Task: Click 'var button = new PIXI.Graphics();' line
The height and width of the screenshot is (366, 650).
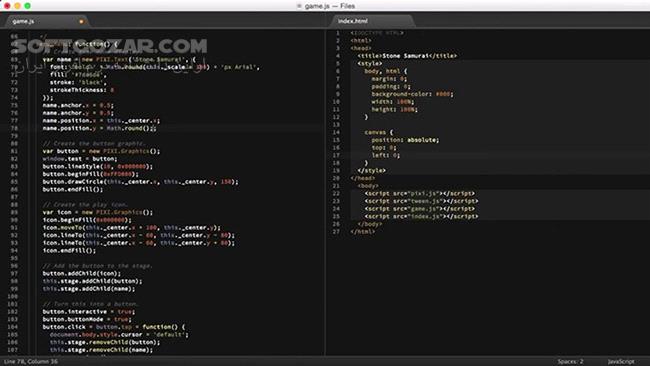Action: point(101,151)
